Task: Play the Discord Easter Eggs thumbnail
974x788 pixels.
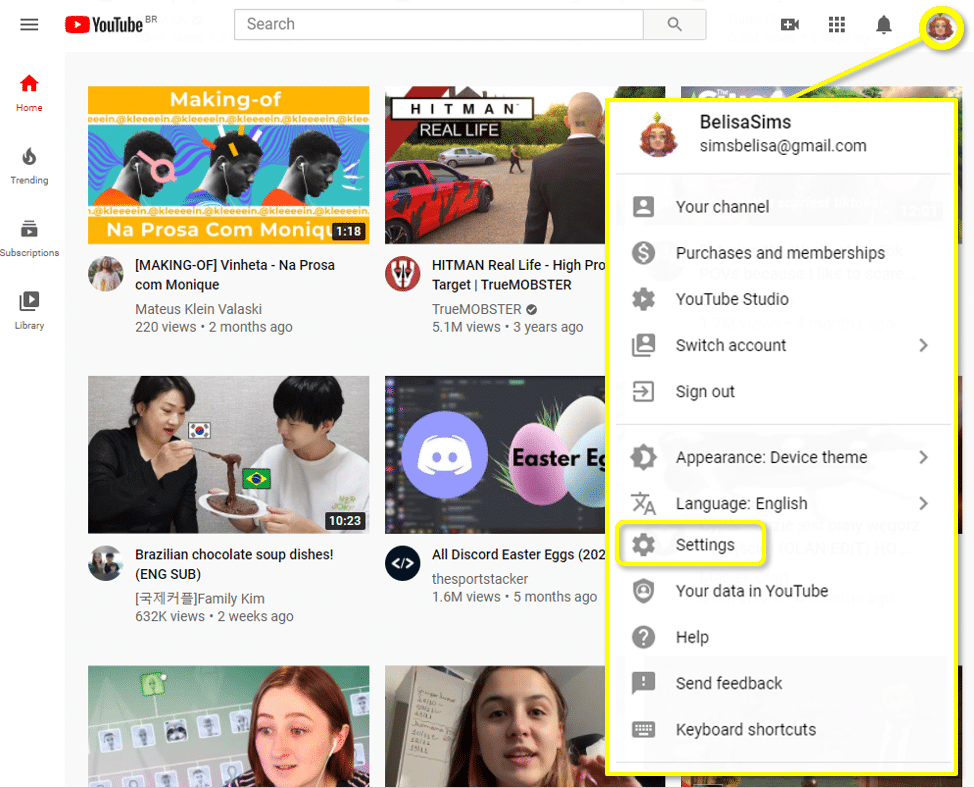Action: click(495, 455)
